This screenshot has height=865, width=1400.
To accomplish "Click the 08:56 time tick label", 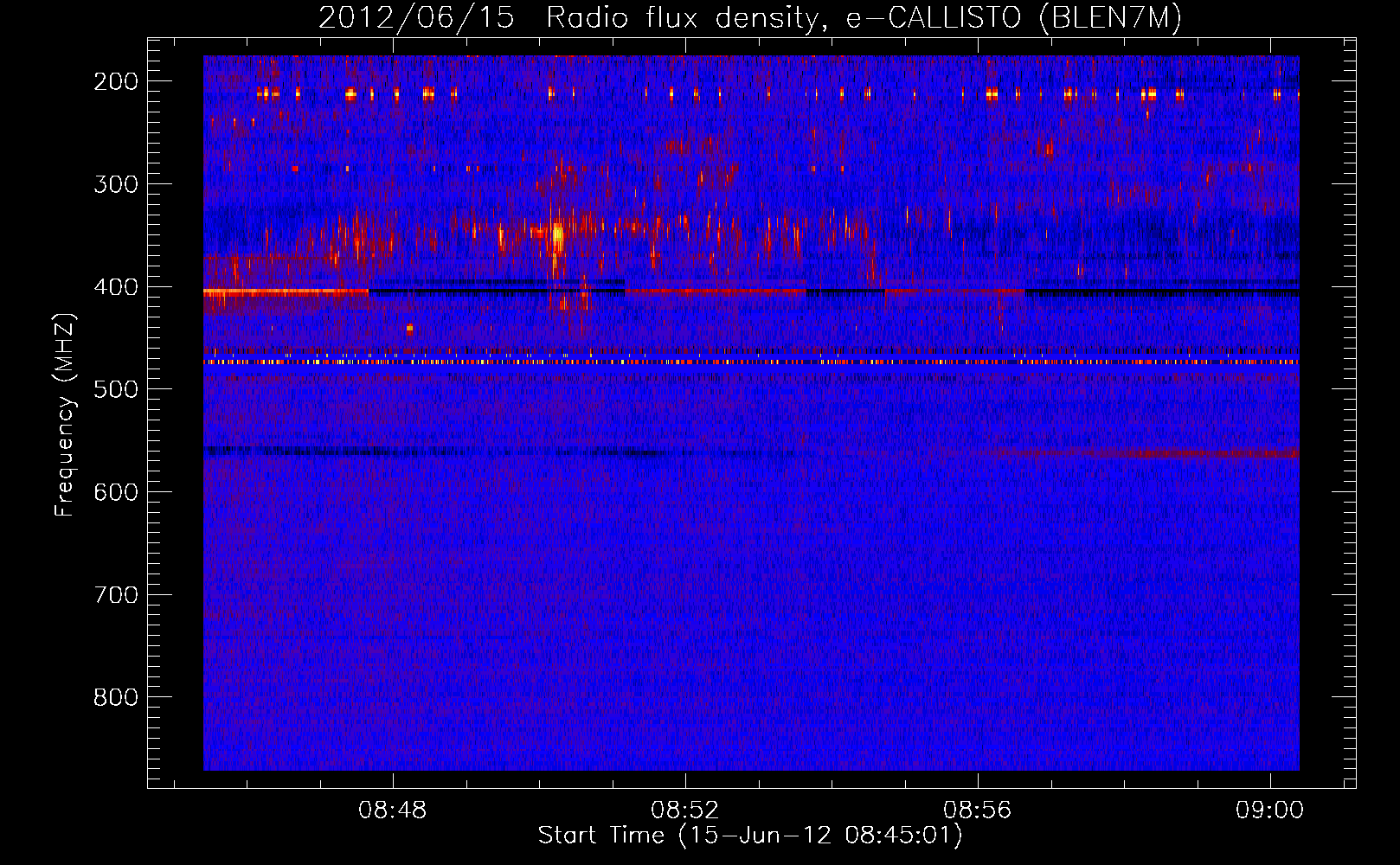I will click(x=978, y=811).
